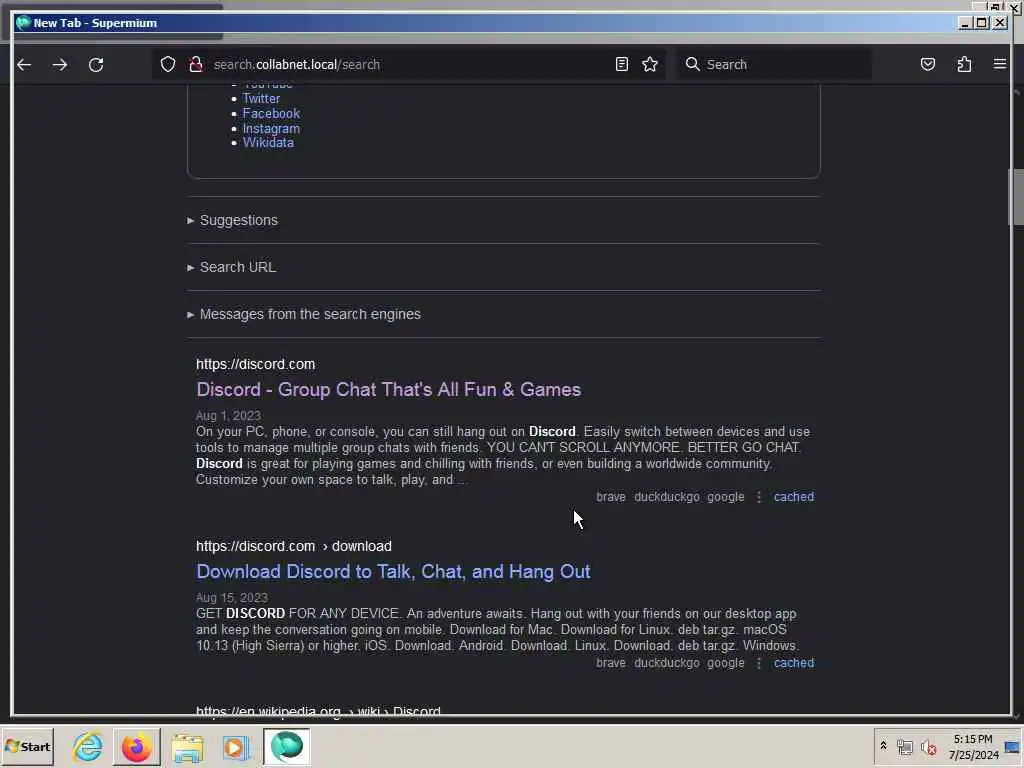
Task: Click the muted volume tray icon
Action: (x=929, y=747)
